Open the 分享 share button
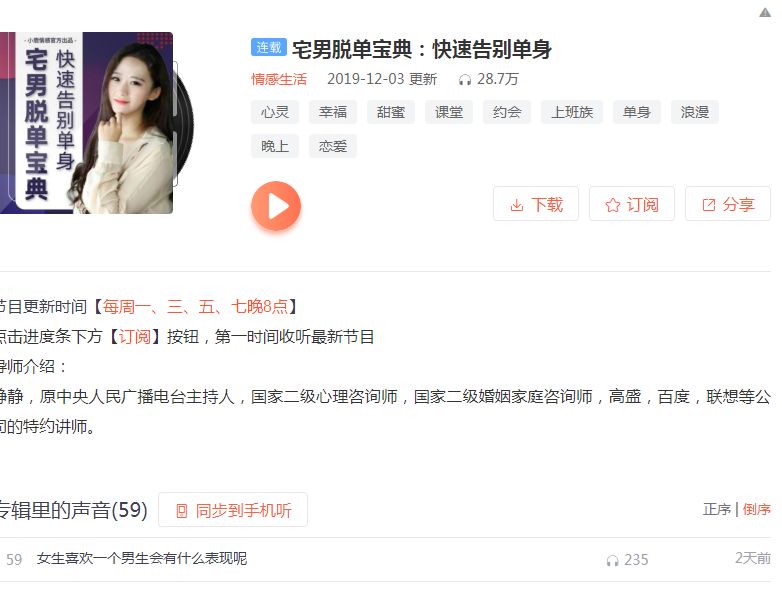 point(728,204)
